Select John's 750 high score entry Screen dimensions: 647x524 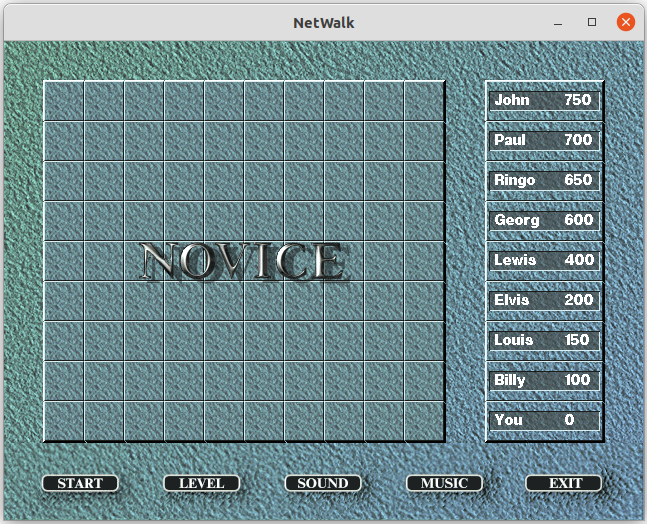tap(544, 100)
